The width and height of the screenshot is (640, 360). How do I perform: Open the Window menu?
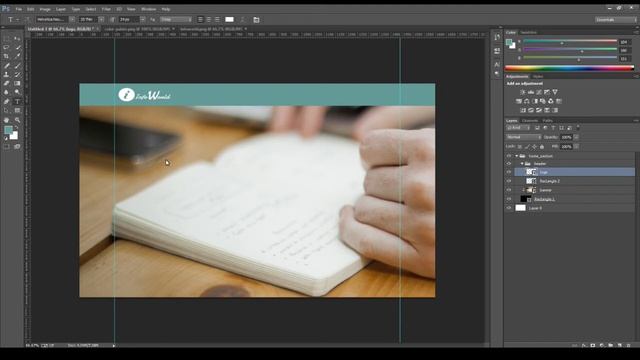click(149, 9)
